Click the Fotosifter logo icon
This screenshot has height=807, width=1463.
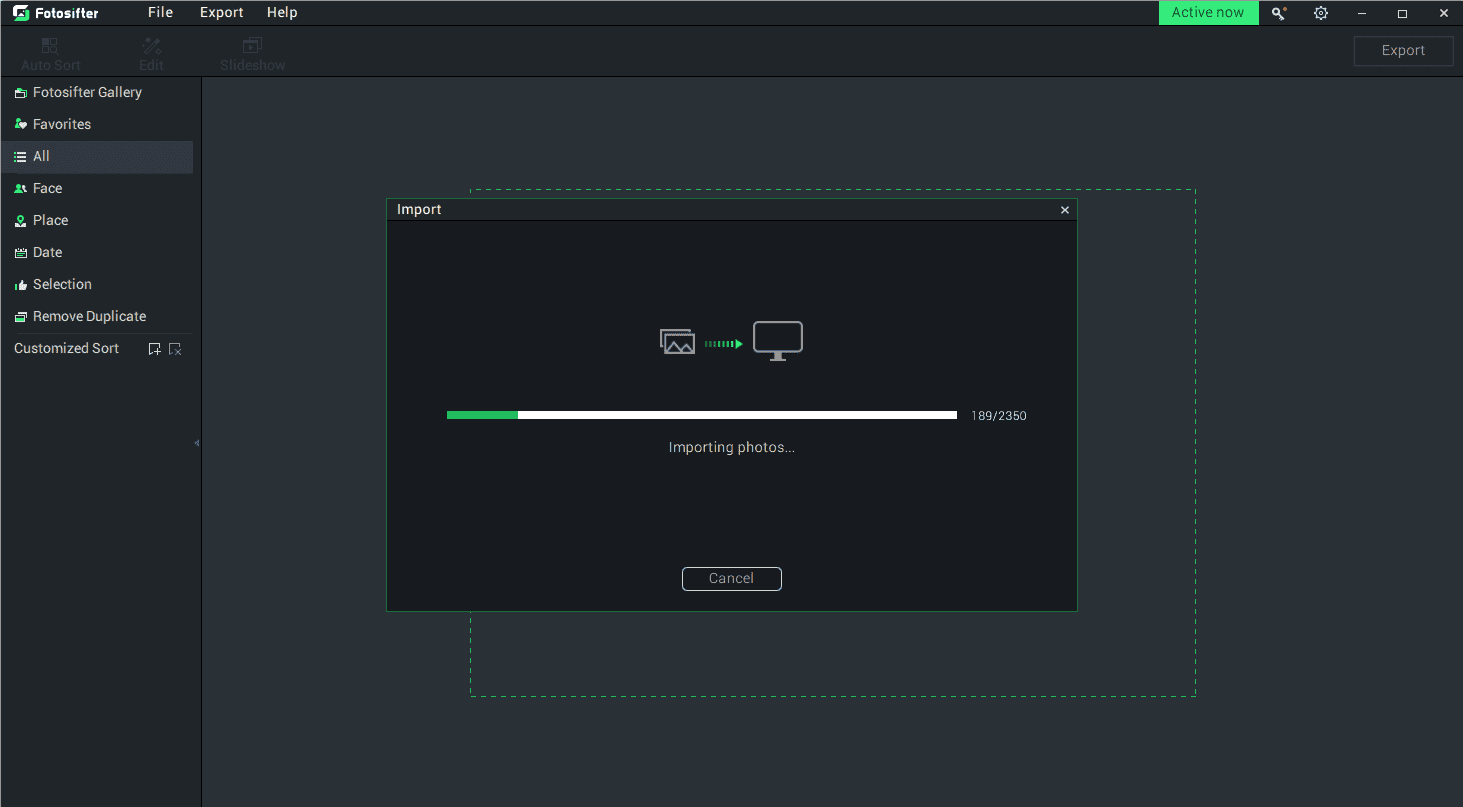(21, 13)
